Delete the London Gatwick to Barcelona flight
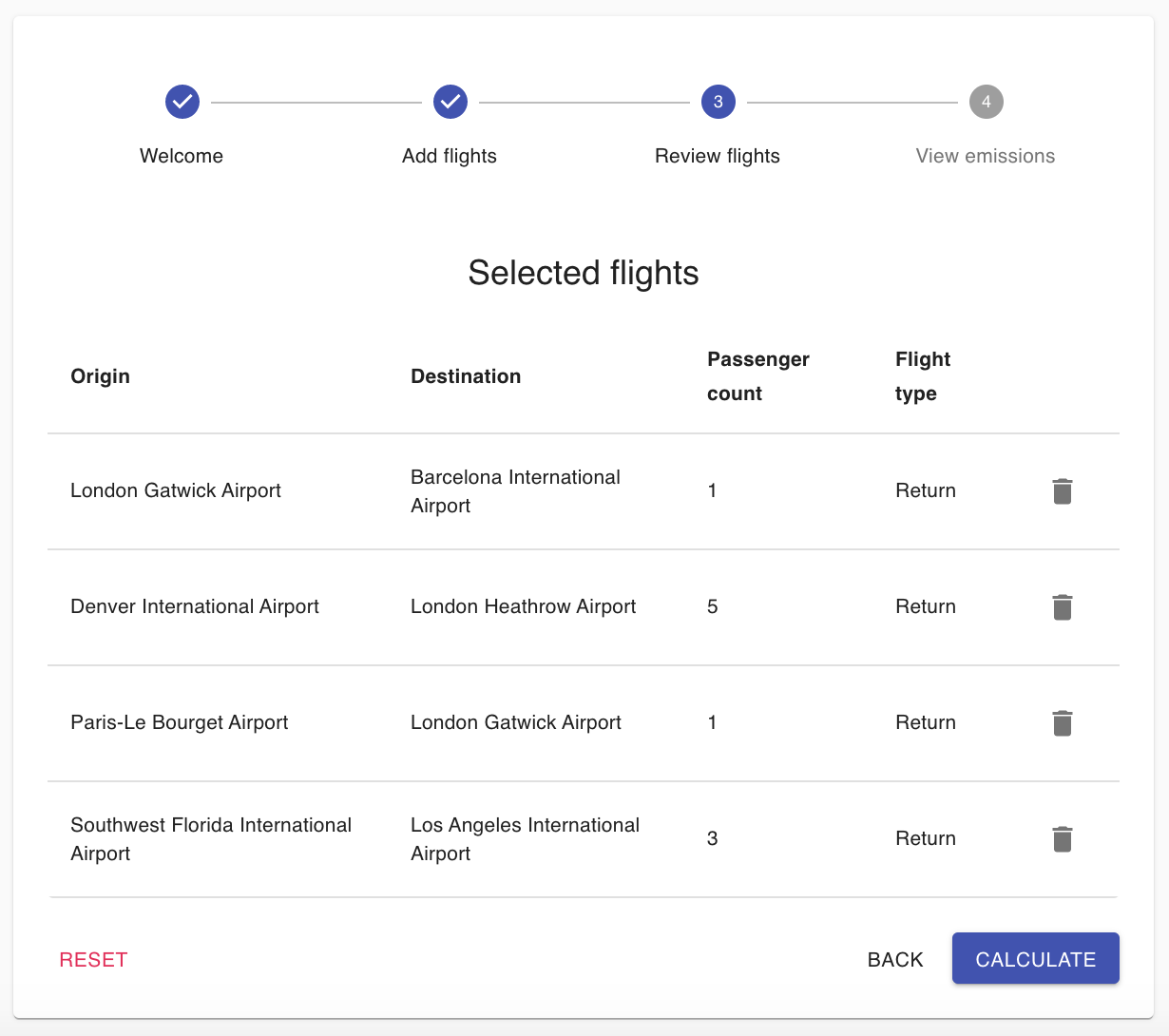 [x=1063, y=491]
